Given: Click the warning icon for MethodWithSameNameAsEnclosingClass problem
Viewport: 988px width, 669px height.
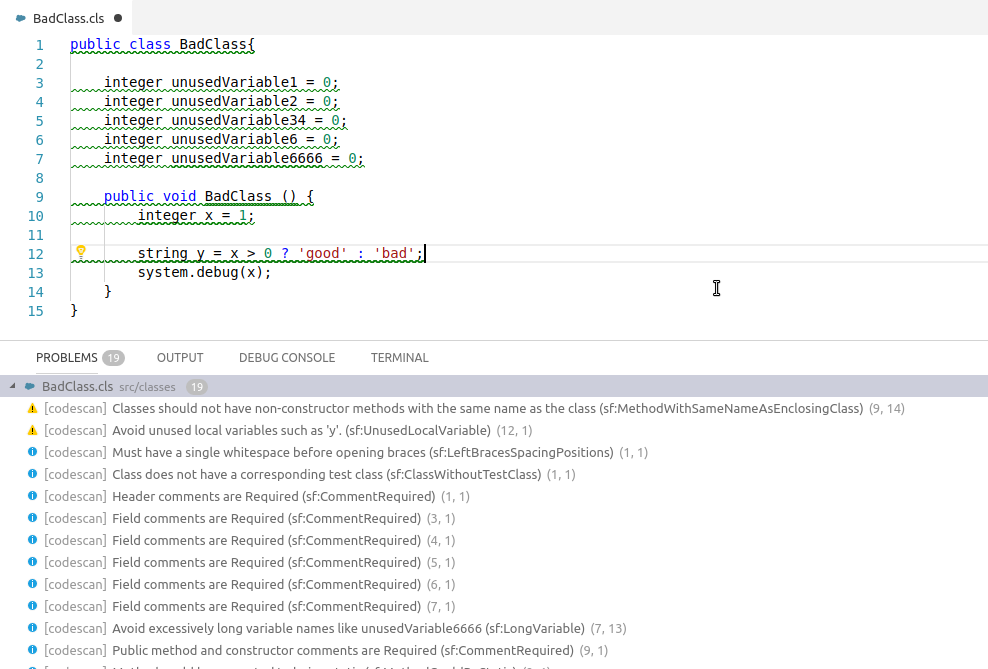Looking at the screenshot, I should point(33,409).
